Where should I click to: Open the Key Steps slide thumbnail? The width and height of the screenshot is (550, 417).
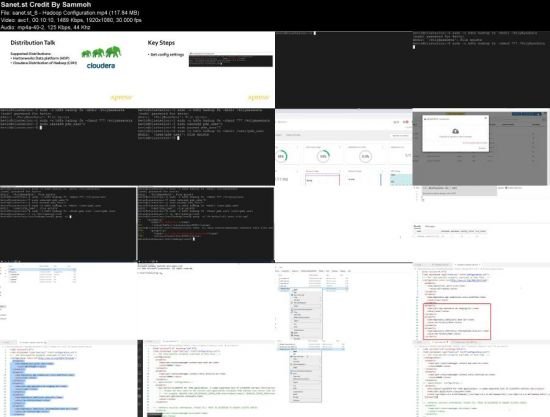(206, 70)
